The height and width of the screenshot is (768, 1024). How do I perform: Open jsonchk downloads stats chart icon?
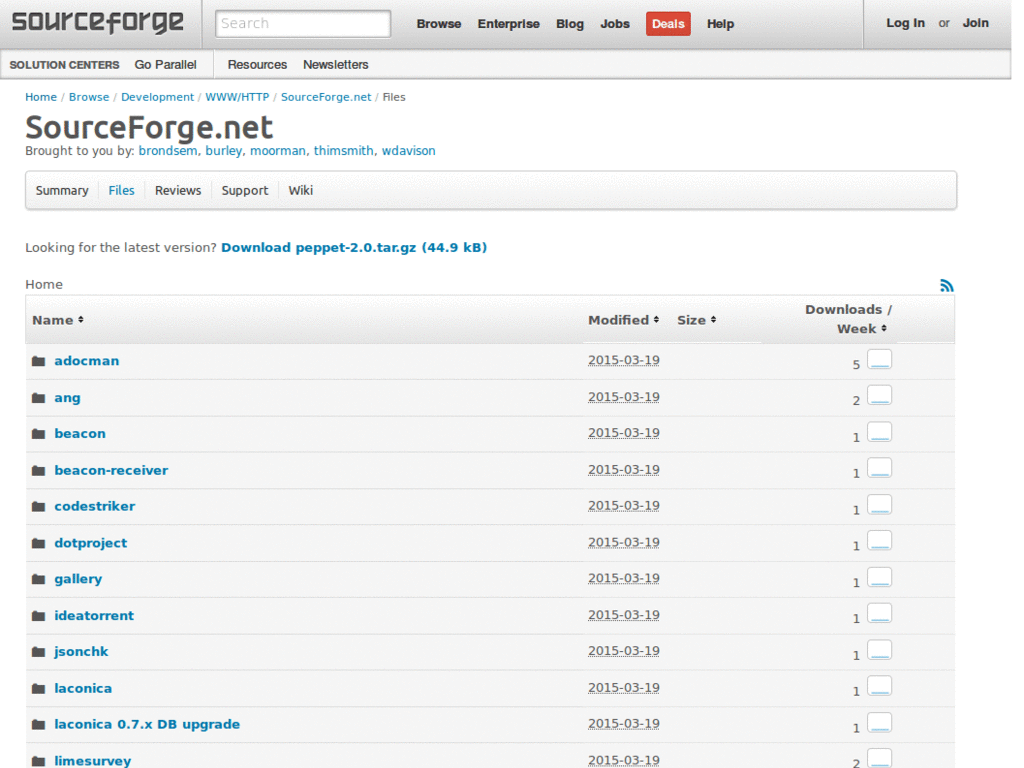tap(879, 650)
